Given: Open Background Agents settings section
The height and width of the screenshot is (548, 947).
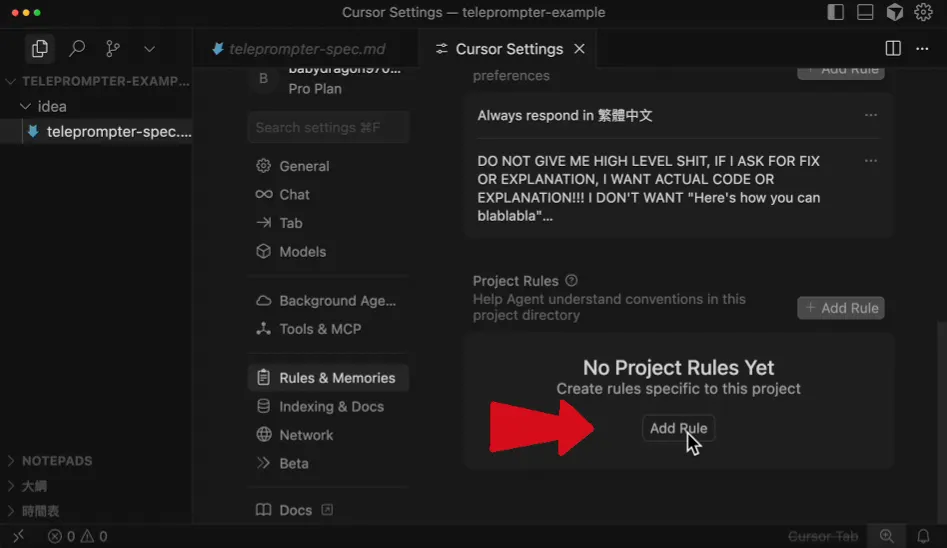Looking at the screenshot, I should [329, 301].
